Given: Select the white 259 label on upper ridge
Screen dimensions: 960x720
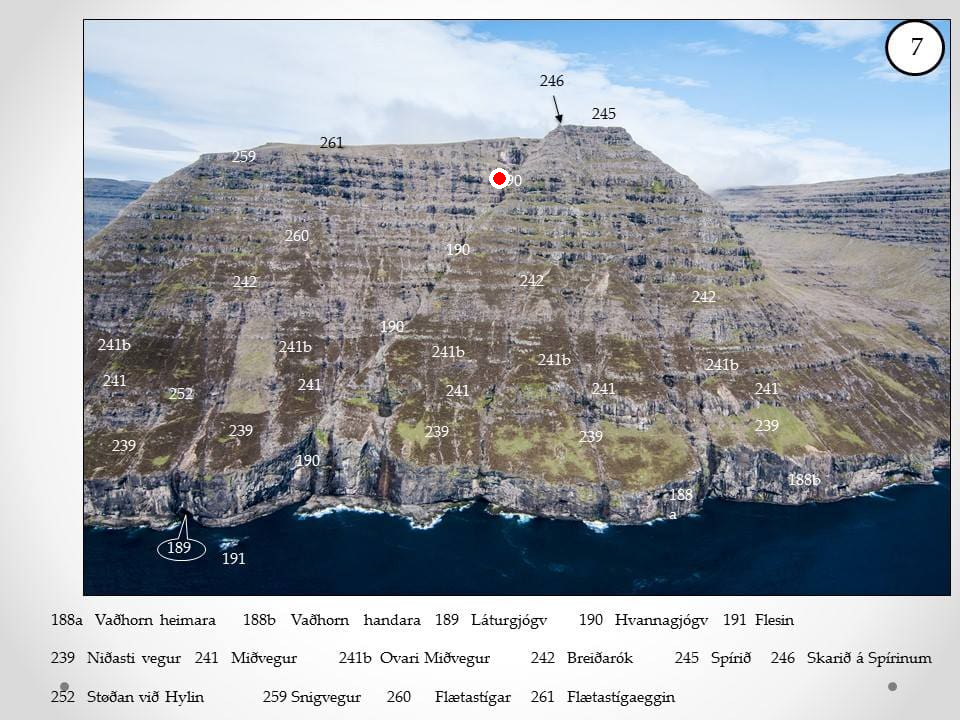Looking at the screenshot, I should tap(244, 157).
